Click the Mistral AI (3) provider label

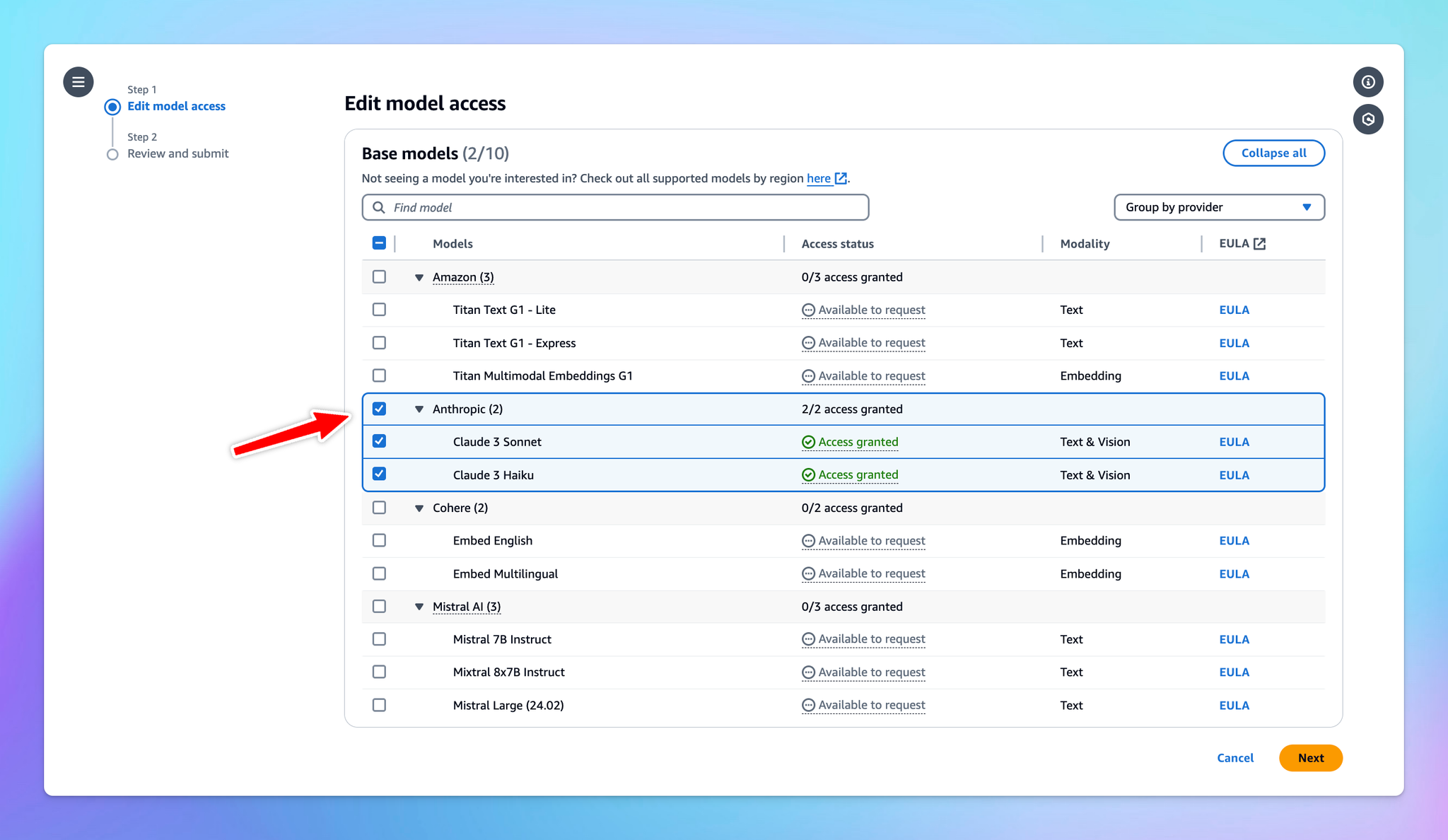tap(467, 607)
